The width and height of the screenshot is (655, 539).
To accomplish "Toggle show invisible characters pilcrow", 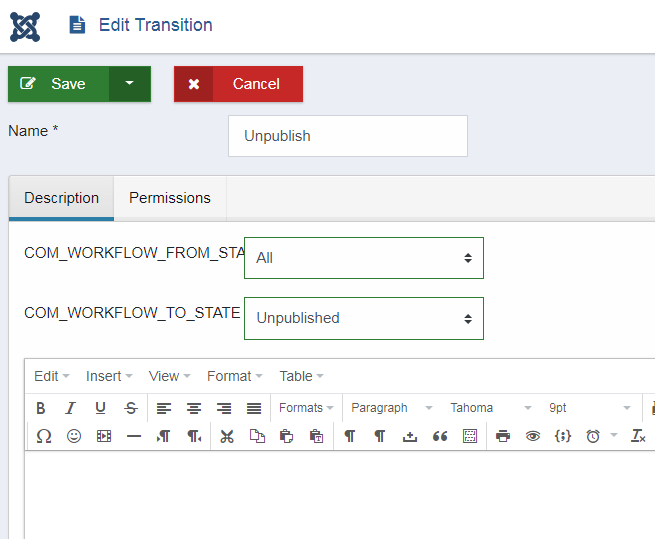I will (350, 436).
